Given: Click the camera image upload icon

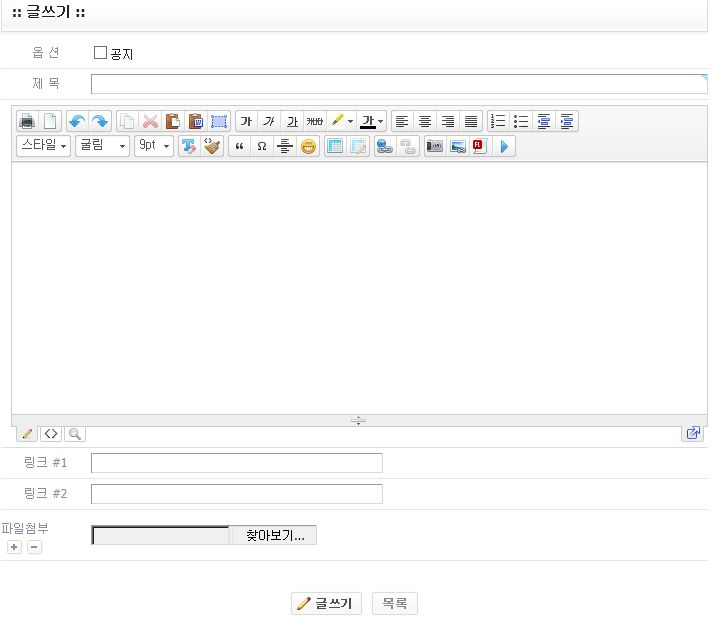Looking at the screenshot, I should [435, 146].
